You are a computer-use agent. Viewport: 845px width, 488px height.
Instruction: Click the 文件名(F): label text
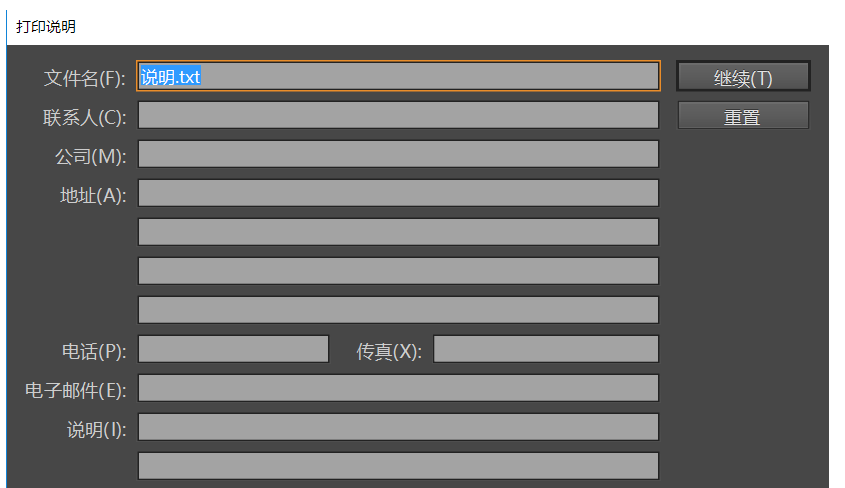85,79
